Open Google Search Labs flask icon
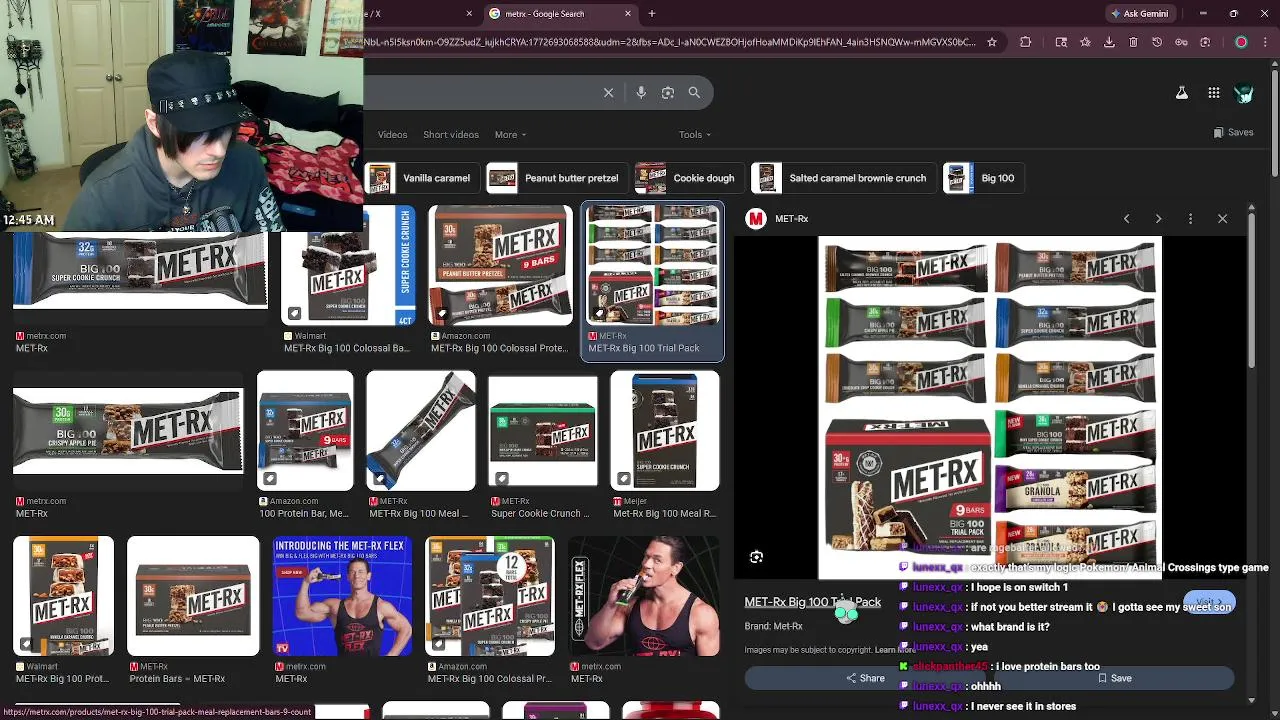 1181,93
